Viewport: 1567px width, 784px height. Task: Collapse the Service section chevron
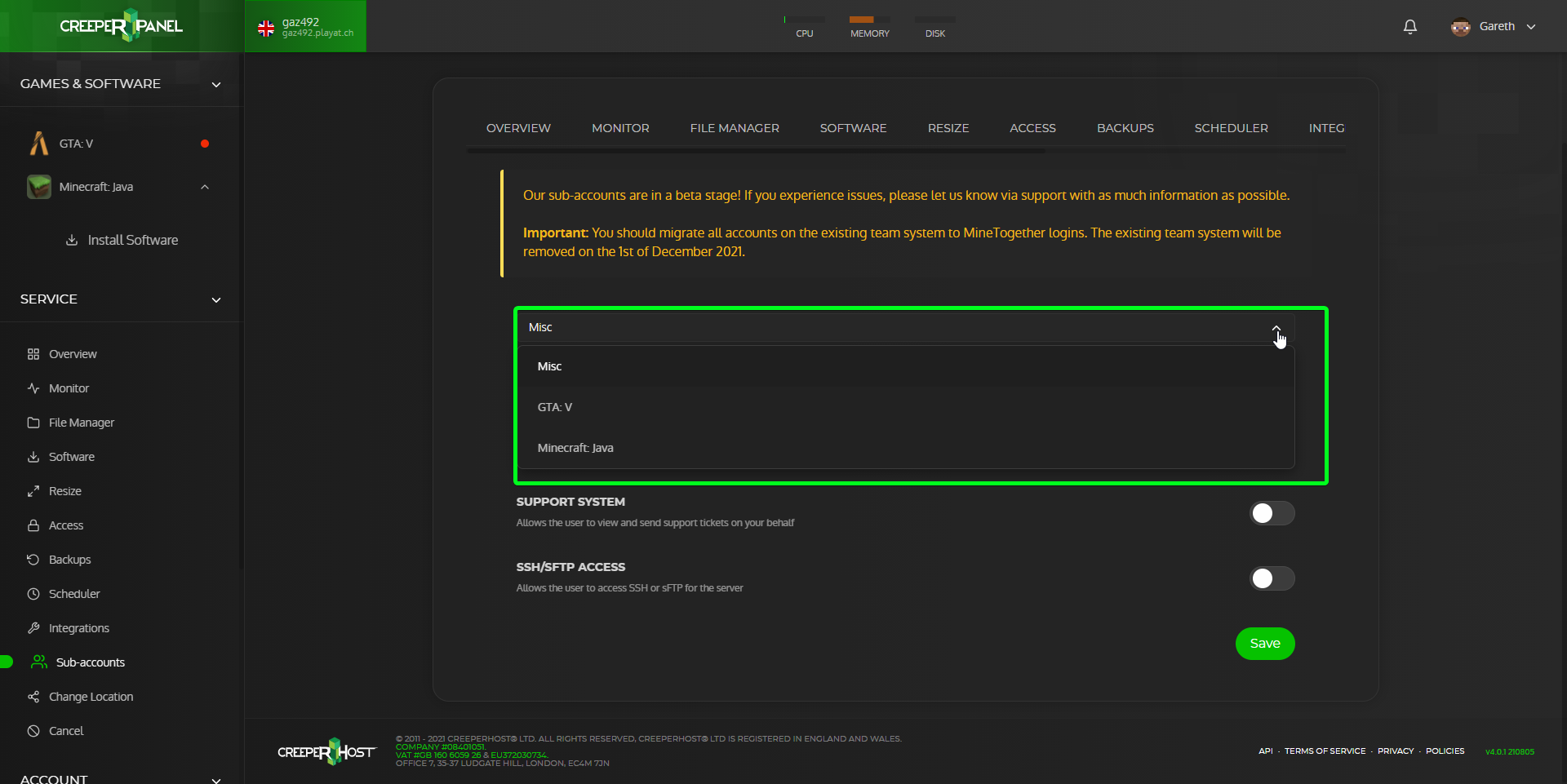216,299
